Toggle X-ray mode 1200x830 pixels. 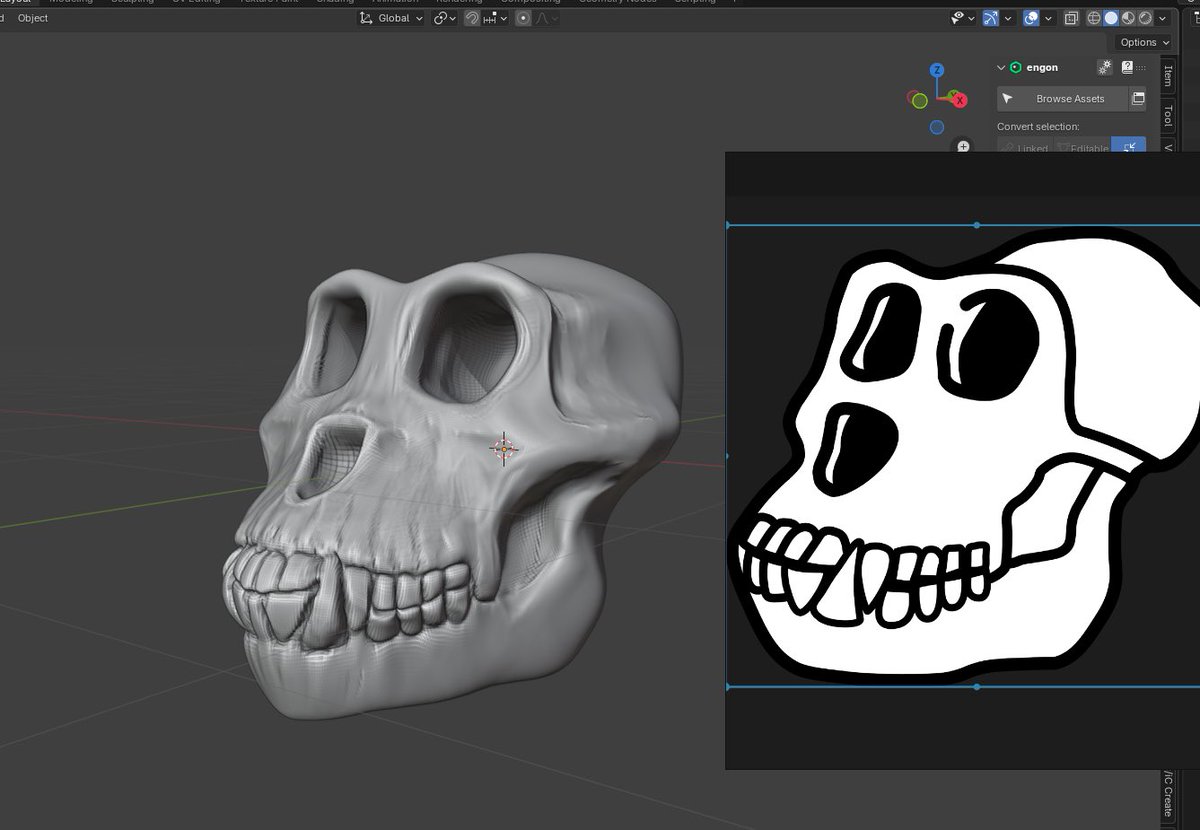coord(1071,18)
